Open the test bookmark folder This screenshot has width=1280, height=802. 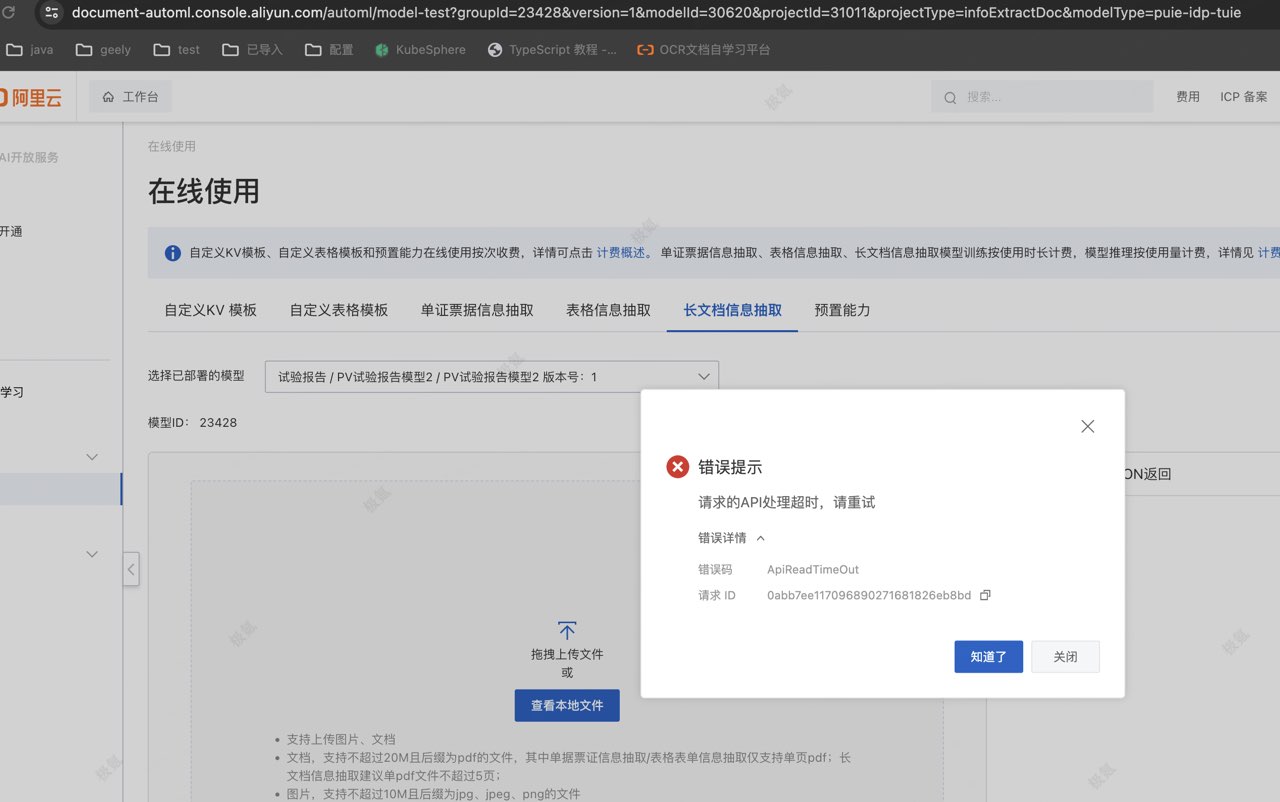177,49
